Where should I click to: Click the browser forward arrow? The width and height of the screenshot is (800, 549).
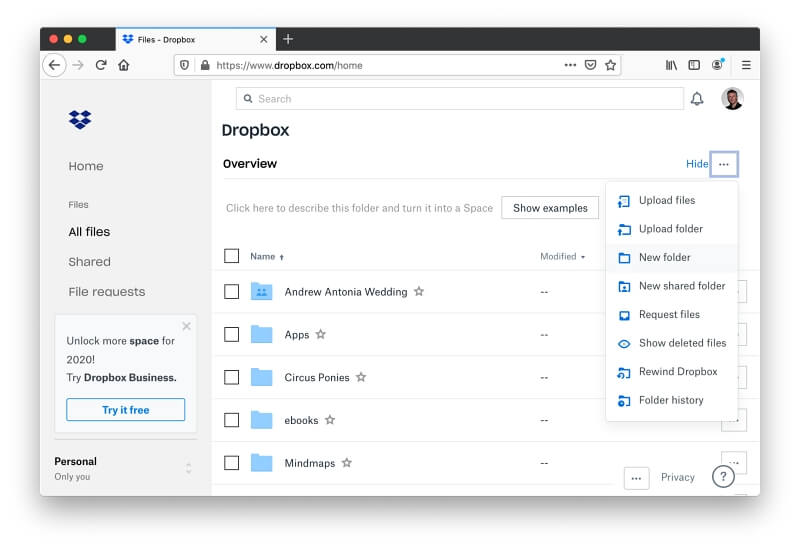click(x=78, y=65)
